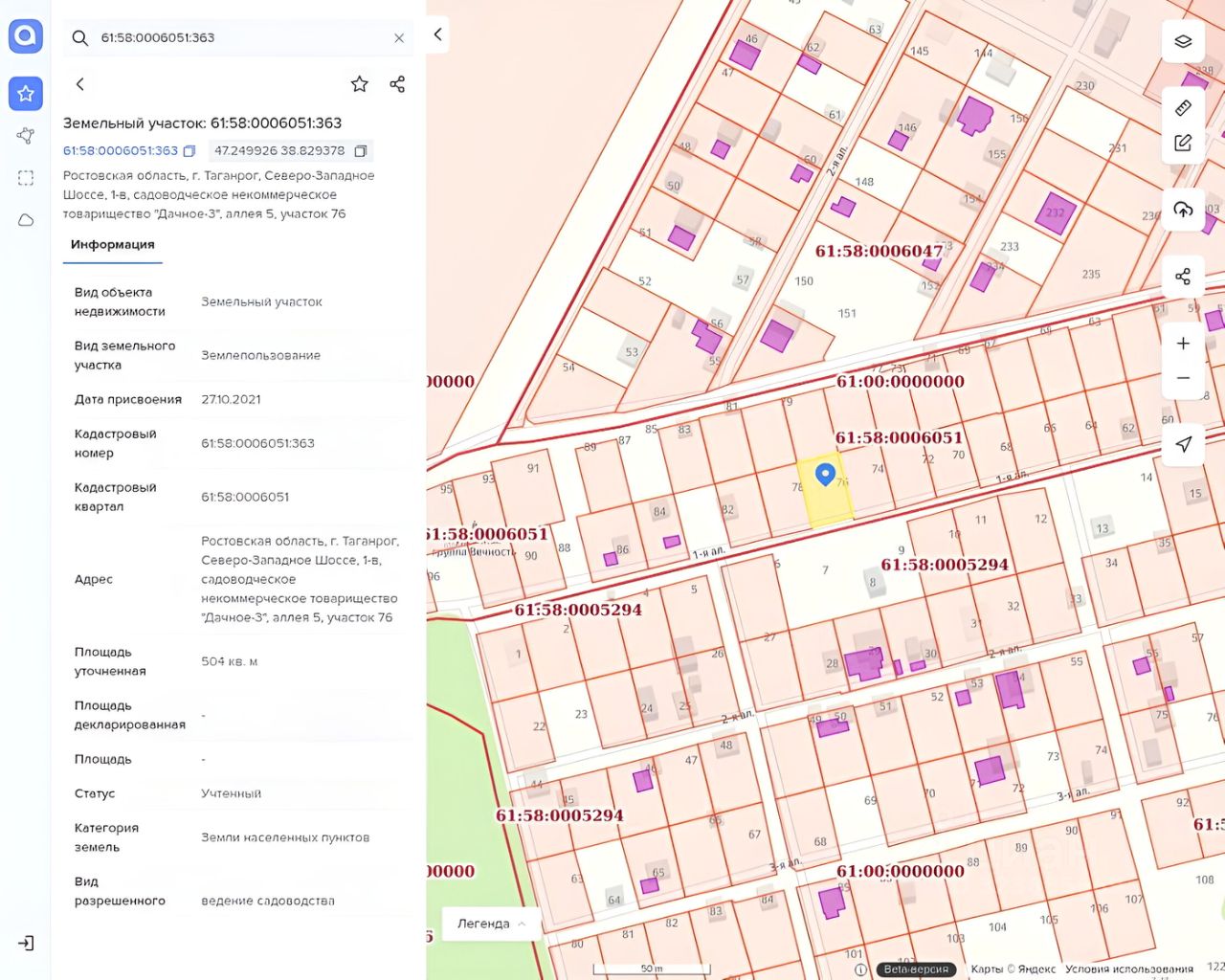Image resolution: width=1225 pixels, height=980 pixels.
Task: Click the my location arrow button
Action: [x=1183, y=444]
